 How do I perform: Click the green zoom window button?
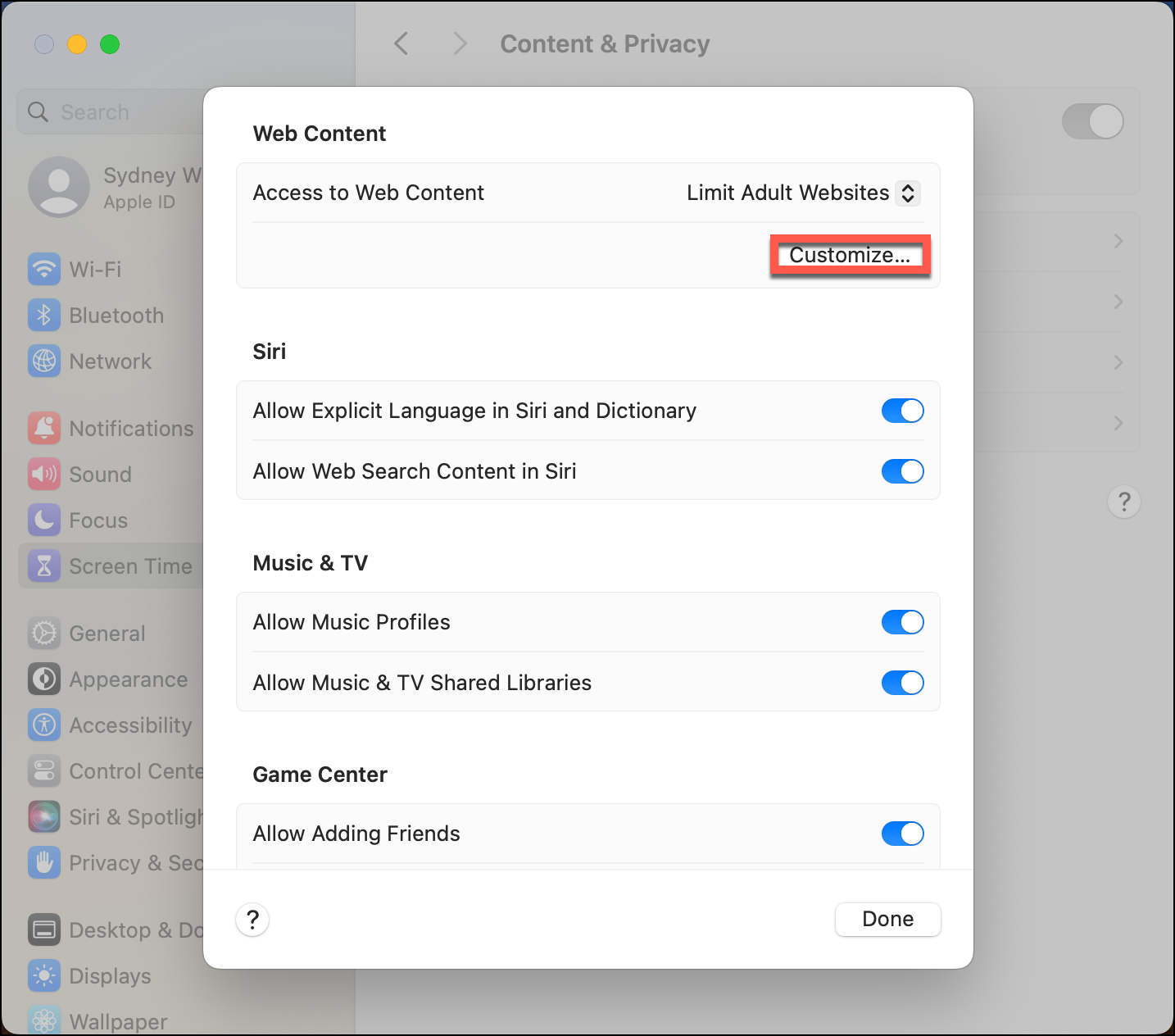coord(110,44)
